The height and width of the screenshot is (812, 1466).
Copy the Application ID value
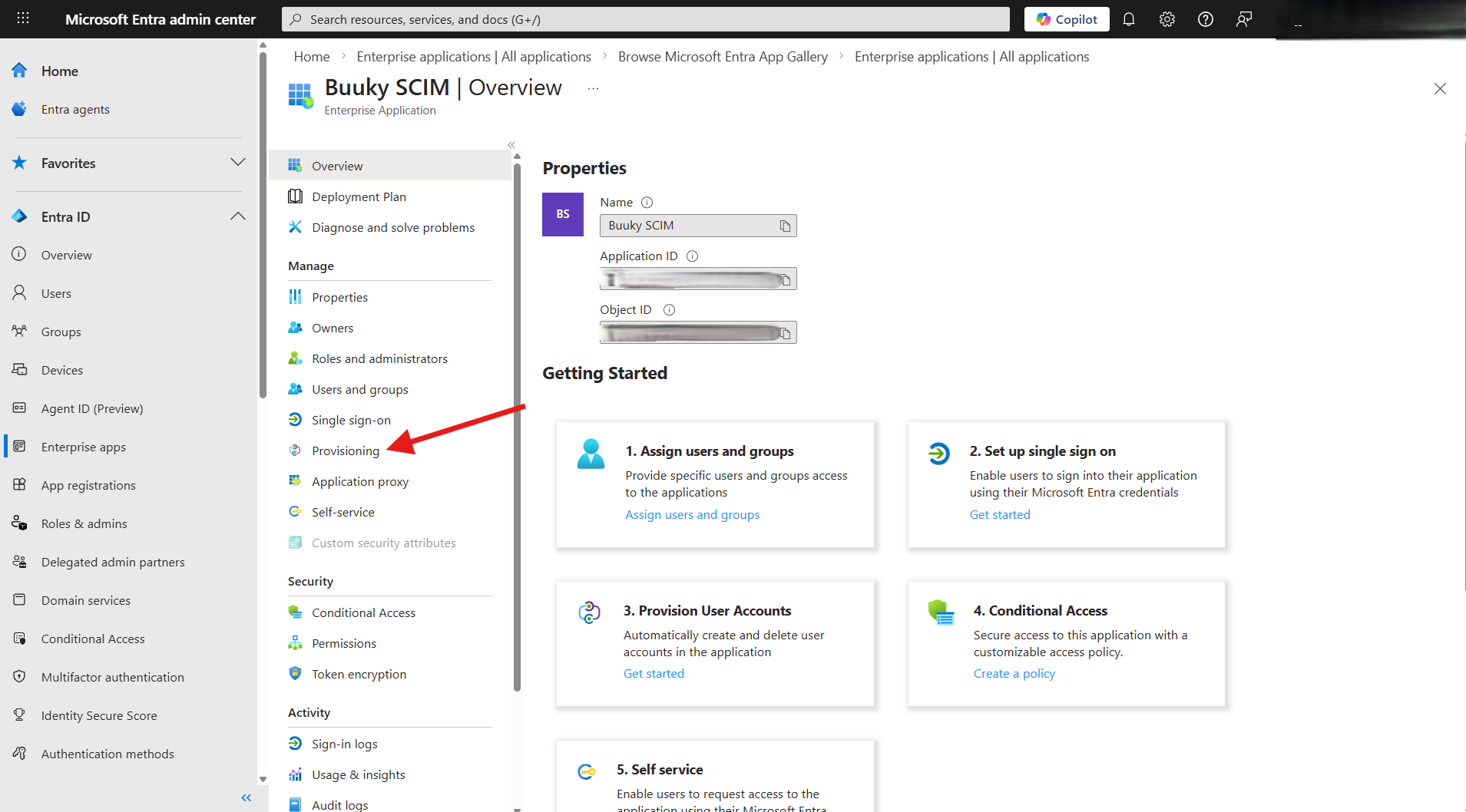click(786, 279)
